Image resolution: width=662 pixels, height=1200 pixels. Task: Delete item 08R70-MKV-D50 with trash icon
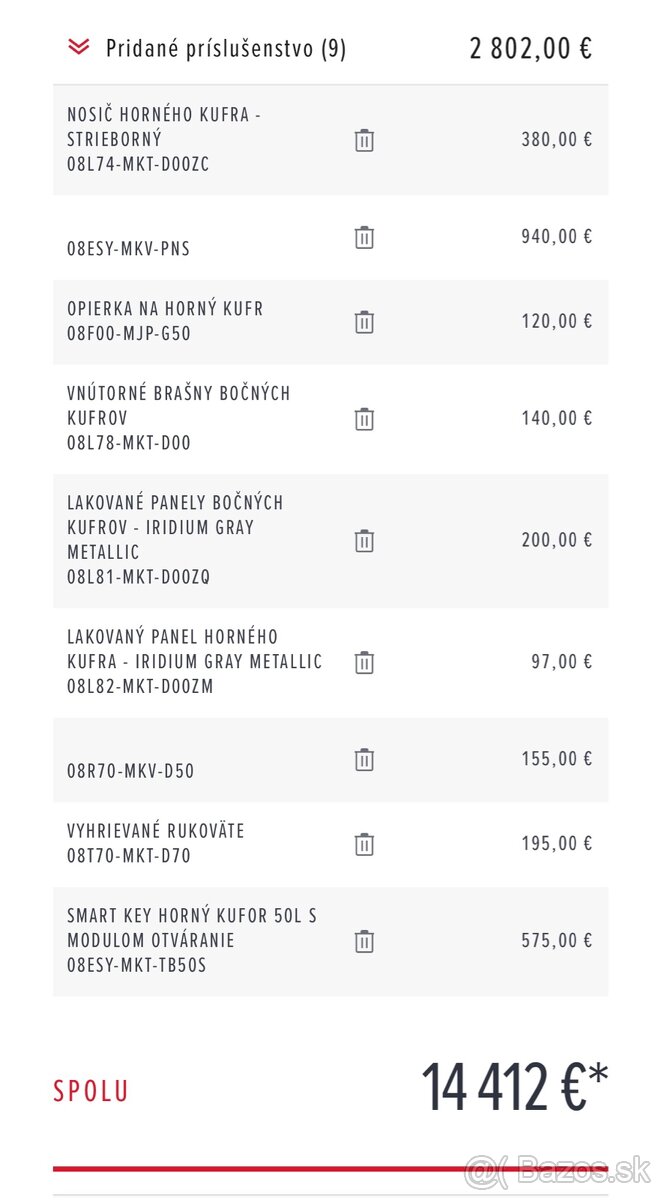[364, 759]
